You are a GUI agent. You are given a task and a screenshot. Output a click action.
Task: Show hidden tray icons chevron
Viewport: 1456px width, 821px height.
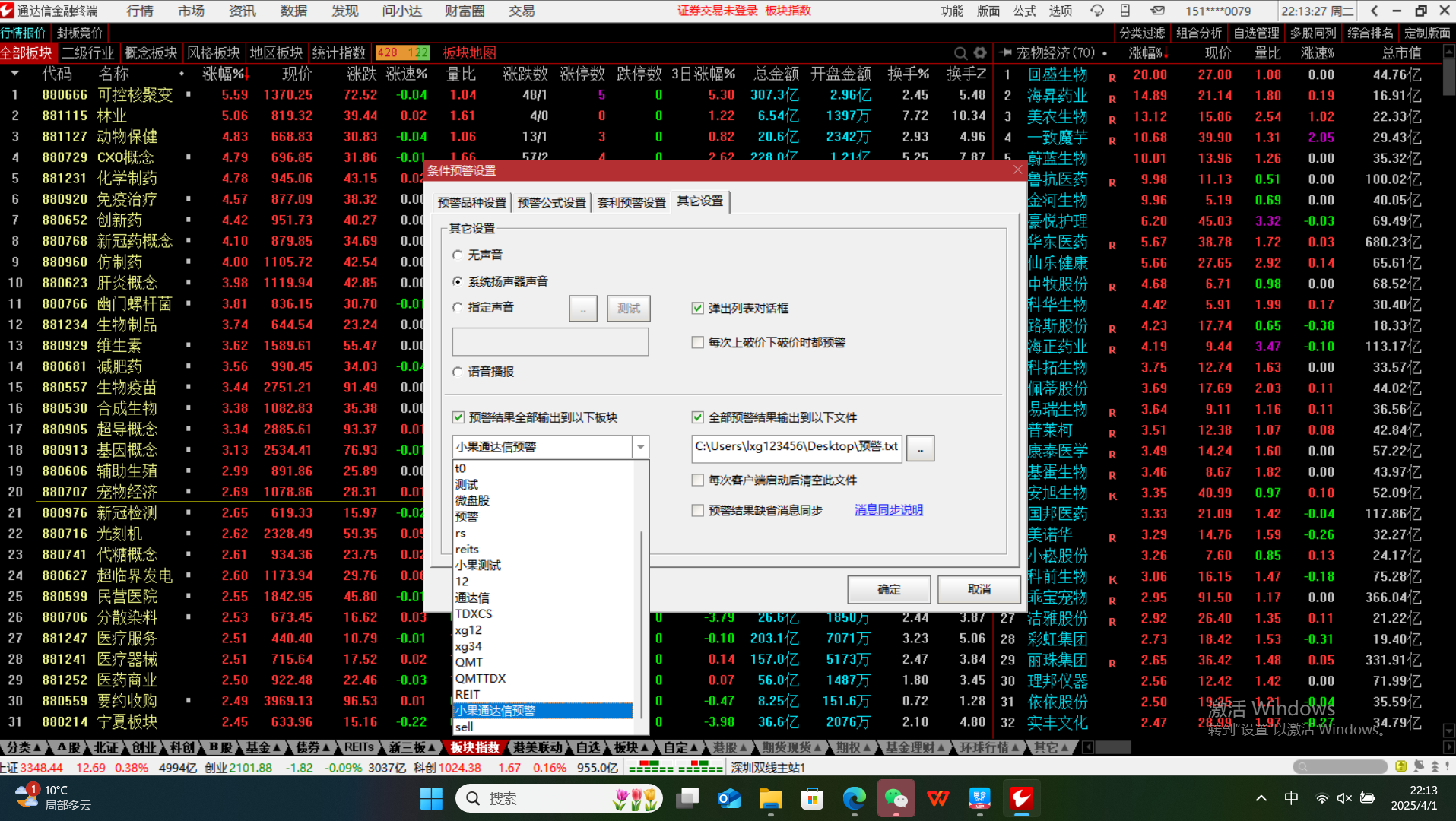1261,798
